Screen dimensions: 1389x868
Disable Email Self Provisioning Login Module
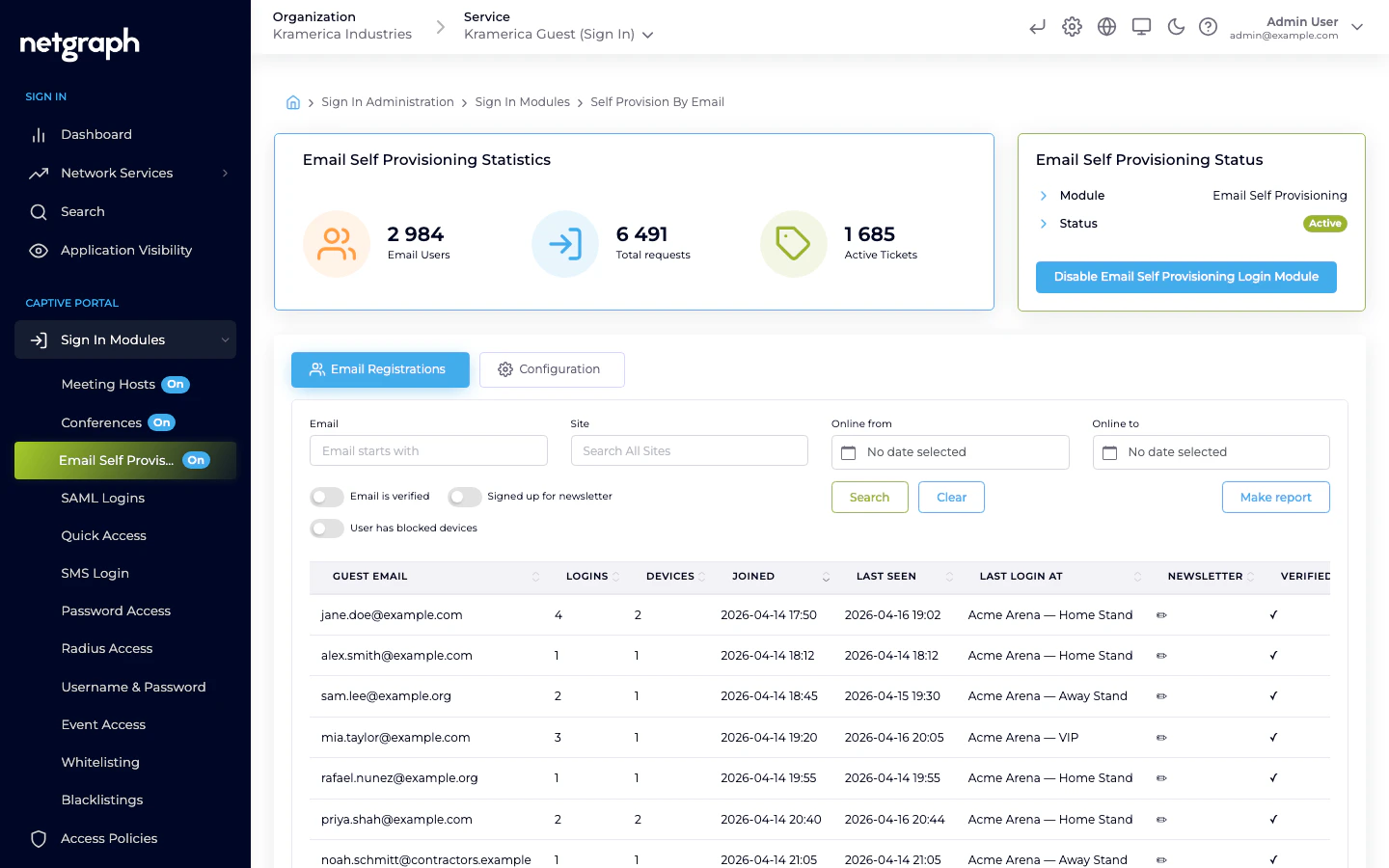1185,277
